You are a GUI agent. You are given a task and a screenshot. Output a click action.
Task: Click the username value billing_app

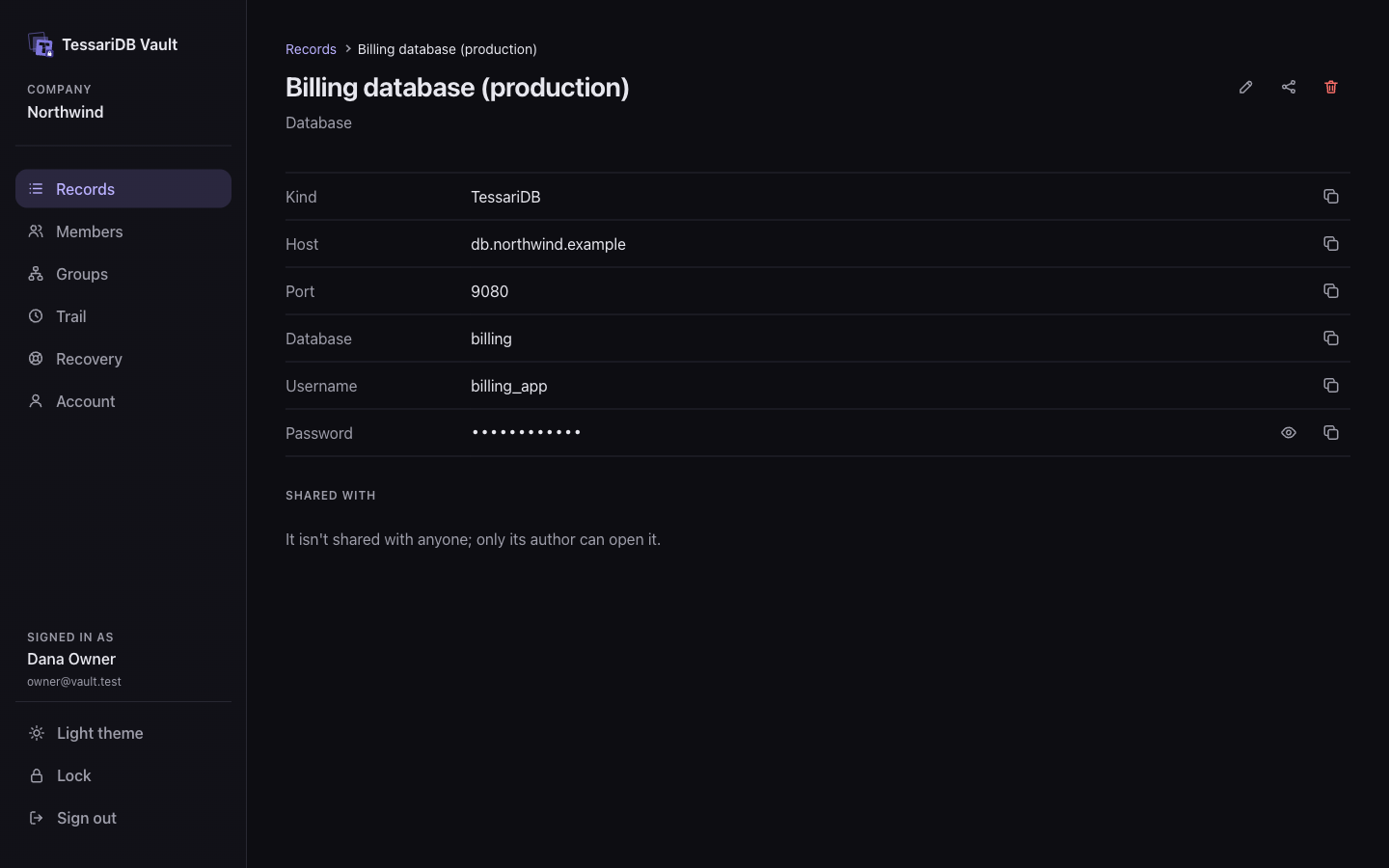coord(508,386)
